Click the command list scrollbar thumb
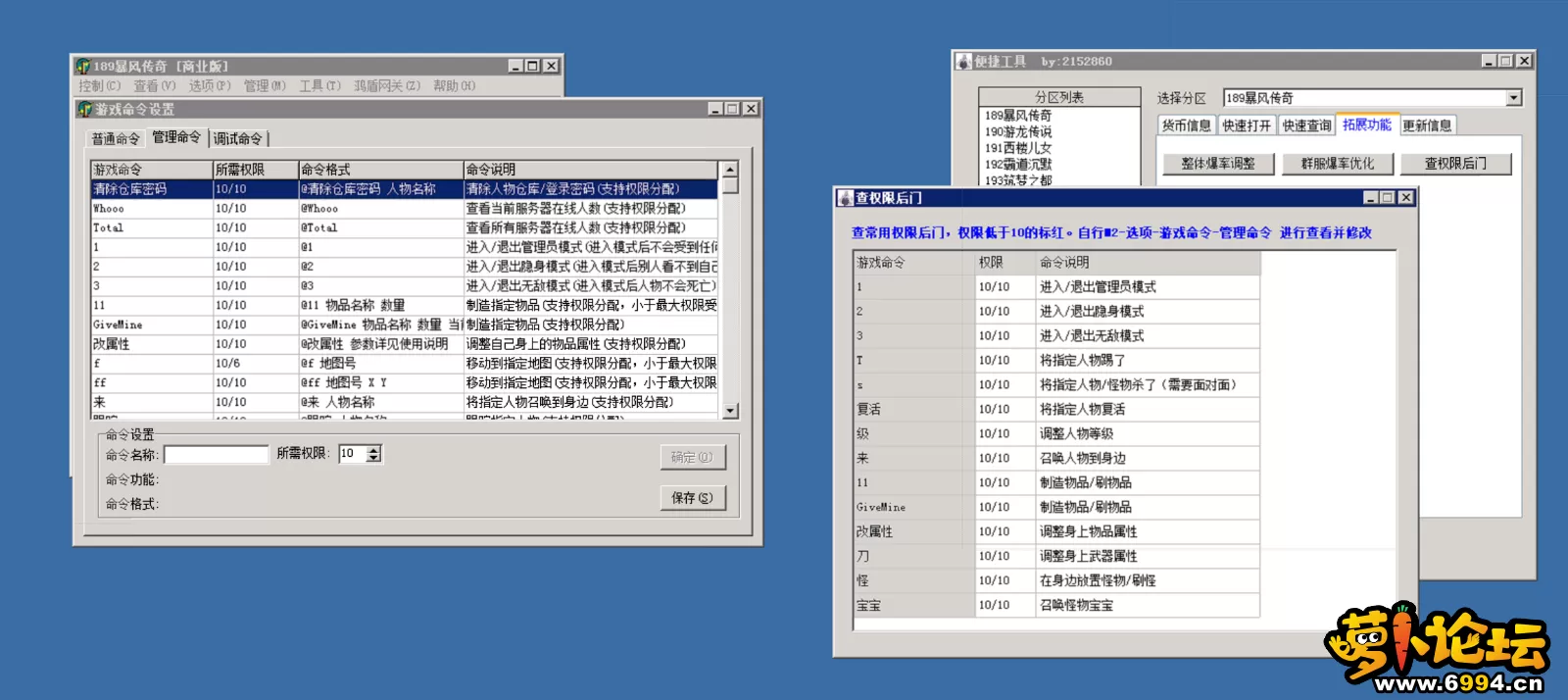Screen dimensions: 1568x700 [729, 185]
